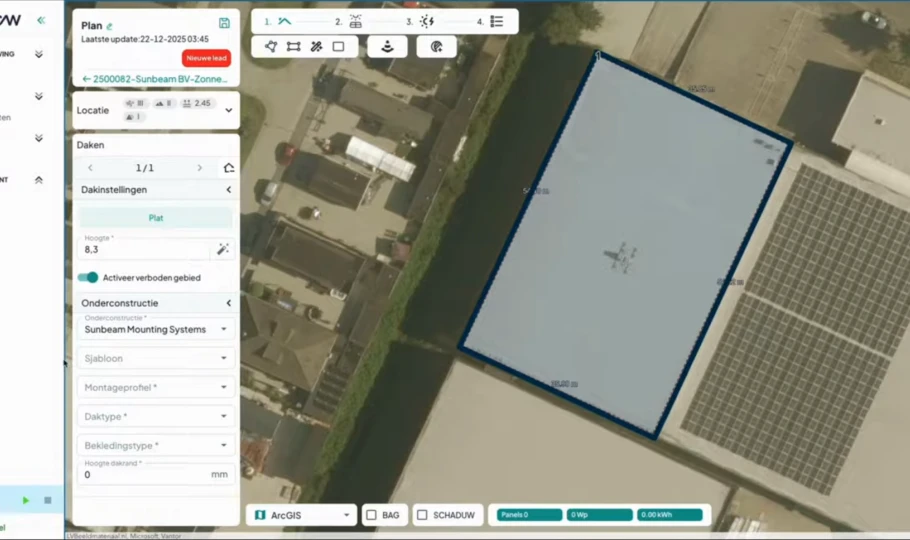Viewport: 910px width, 540px height.
Task: Enable the BAG checkbox
Action: click(371, 515)
